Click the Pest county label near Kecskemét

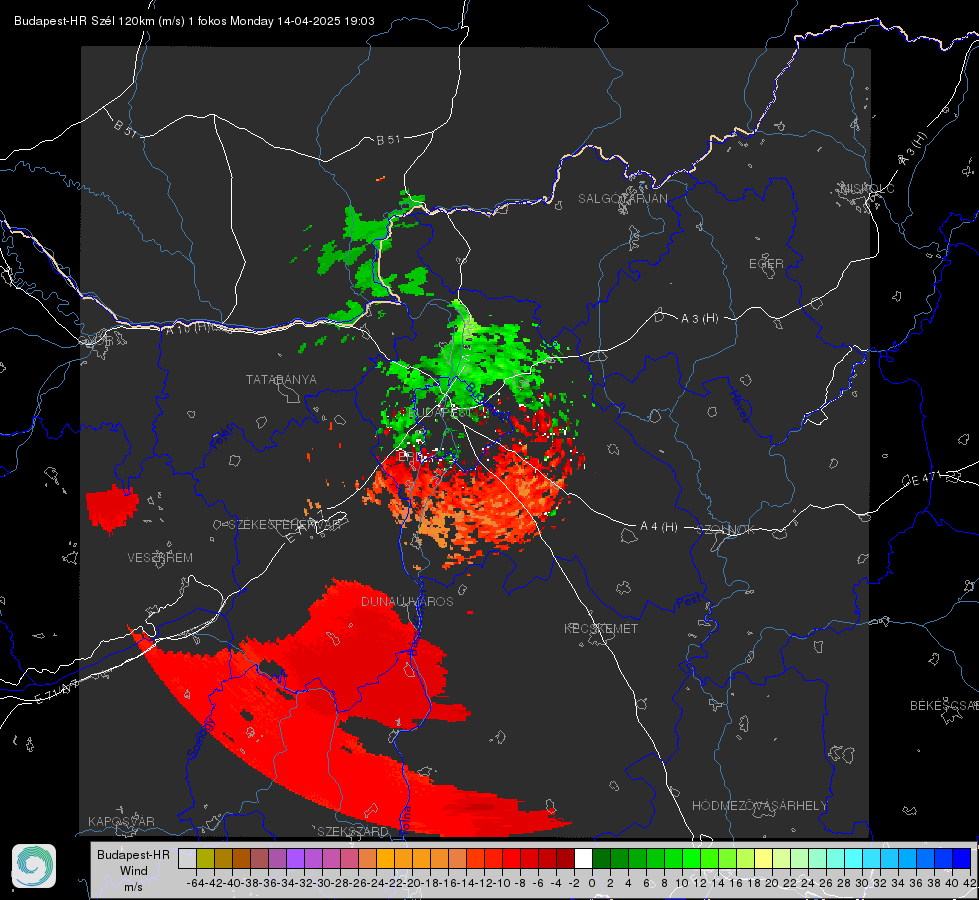(x=689, y=601)
